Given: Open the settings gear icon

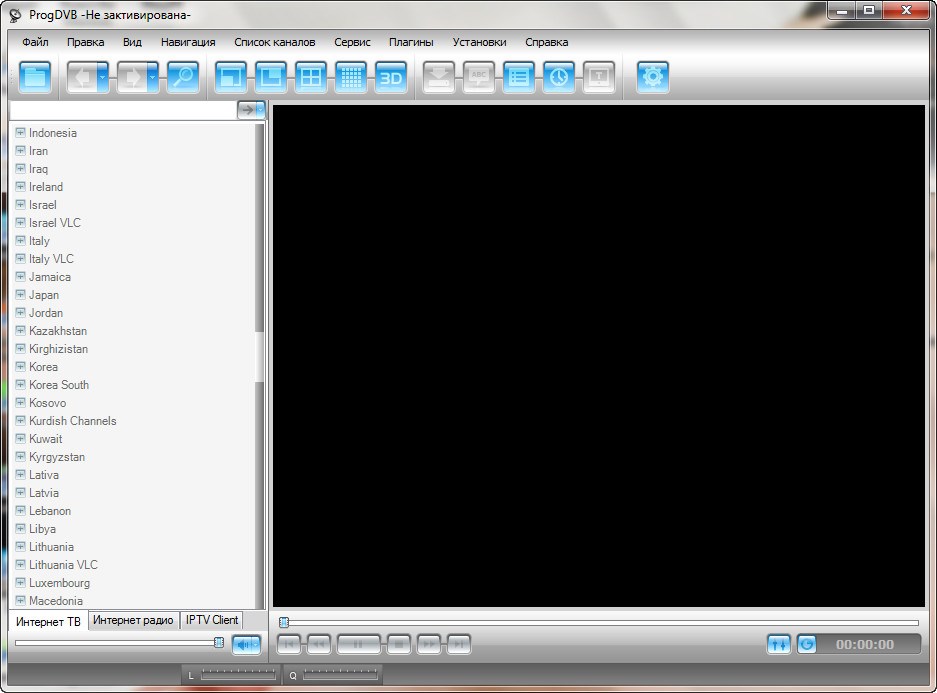Looking at the screenshot, I should tap(653, 78).
